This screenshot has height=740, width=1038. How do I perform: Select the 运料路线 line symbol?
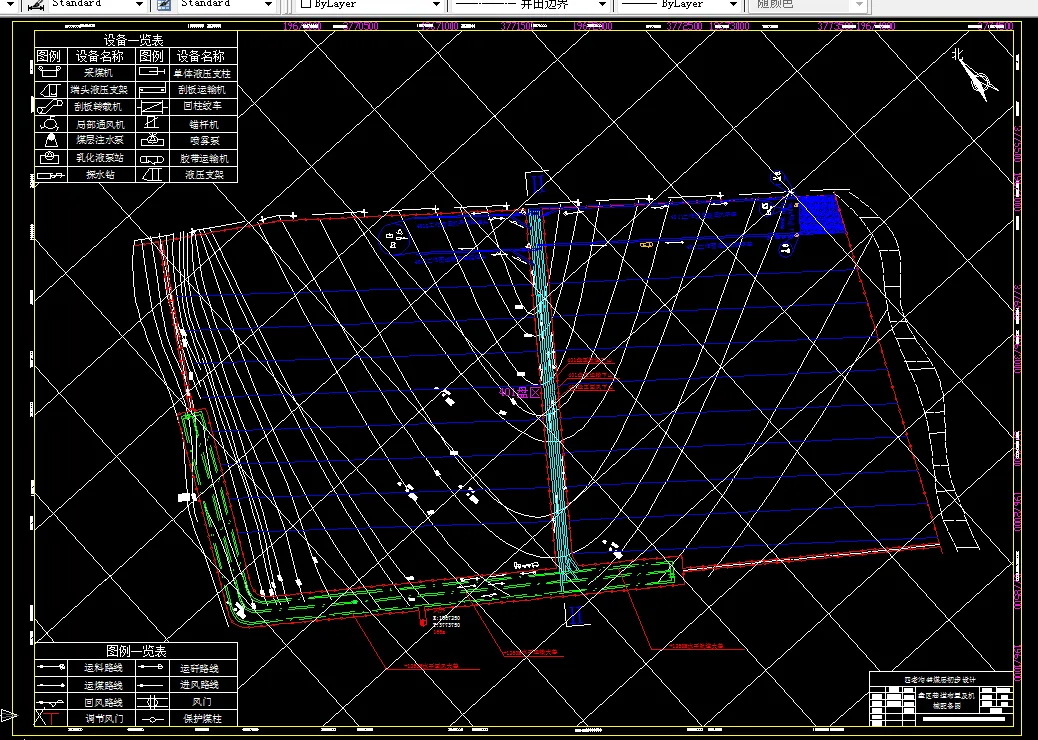pyautogui.click(x=52, y=667)
